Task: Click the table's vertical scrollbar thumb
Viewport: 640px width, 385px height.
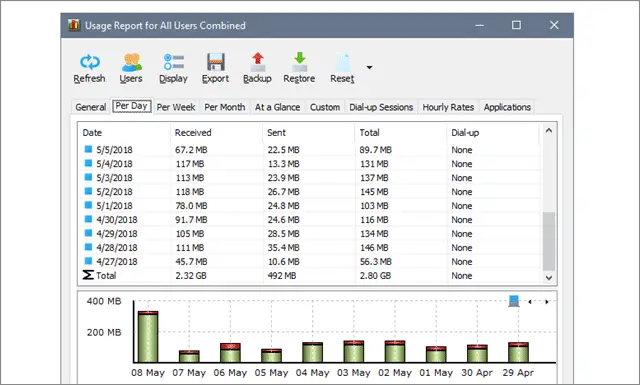Action: (549, 241)
